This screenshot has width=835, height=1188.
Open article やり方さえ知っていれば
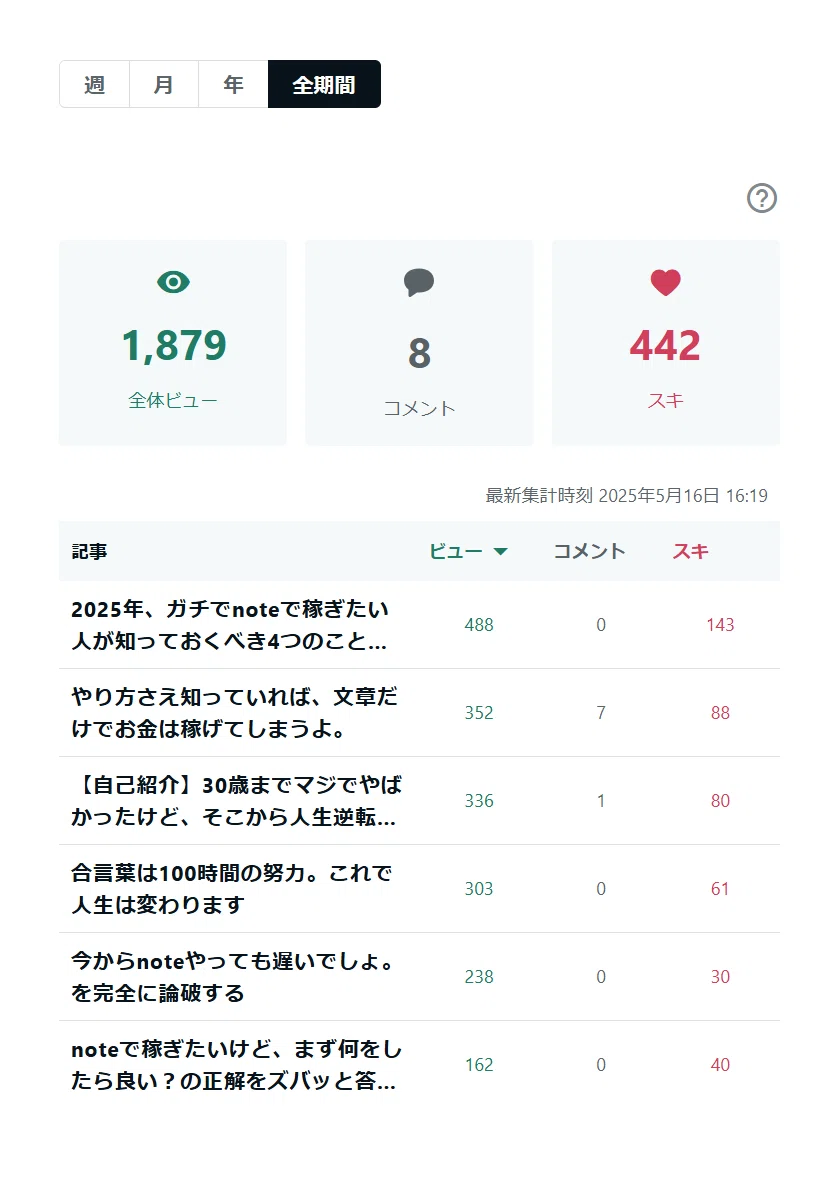click(x=234, y=713)
